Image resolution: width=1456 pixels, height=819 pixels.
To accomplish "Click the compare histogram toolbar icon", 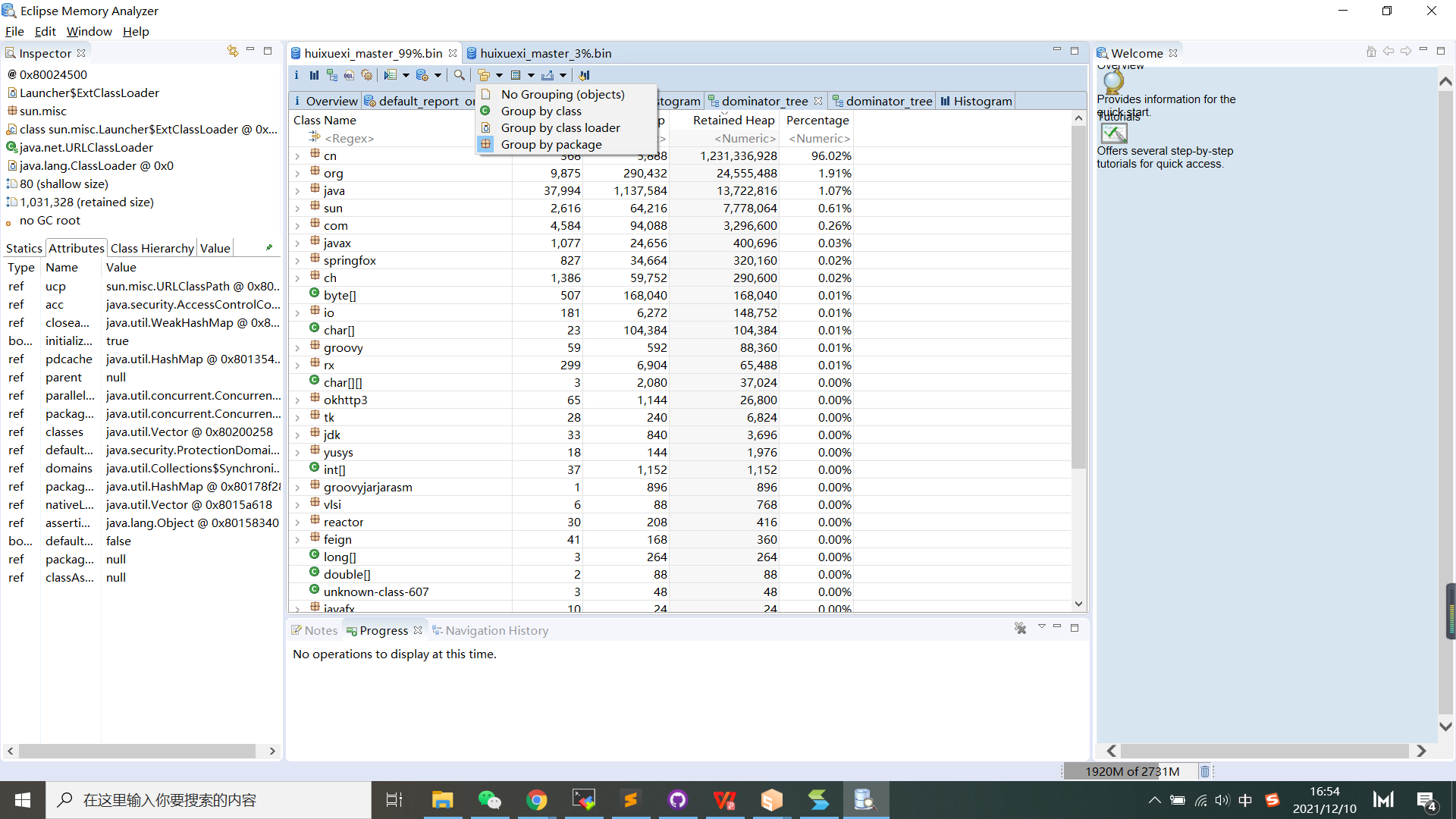I will click(x=584, y=75).
